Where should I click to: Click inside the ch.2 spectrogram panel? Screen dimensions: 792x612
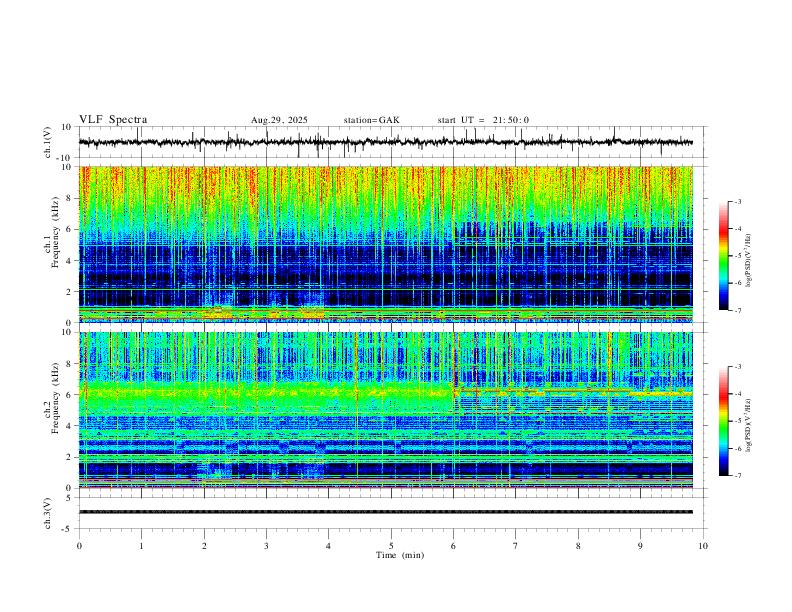pos(386,410)
